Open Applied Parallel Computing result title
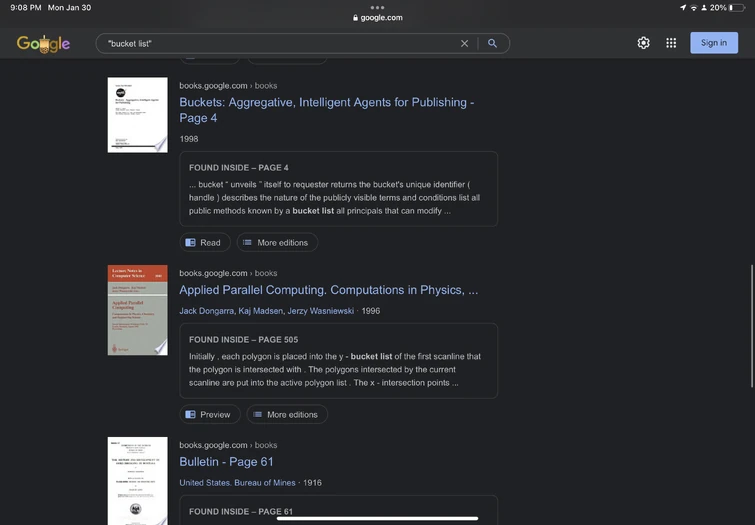The height and width of the screenshot is (525, 755). pos(328,290)
